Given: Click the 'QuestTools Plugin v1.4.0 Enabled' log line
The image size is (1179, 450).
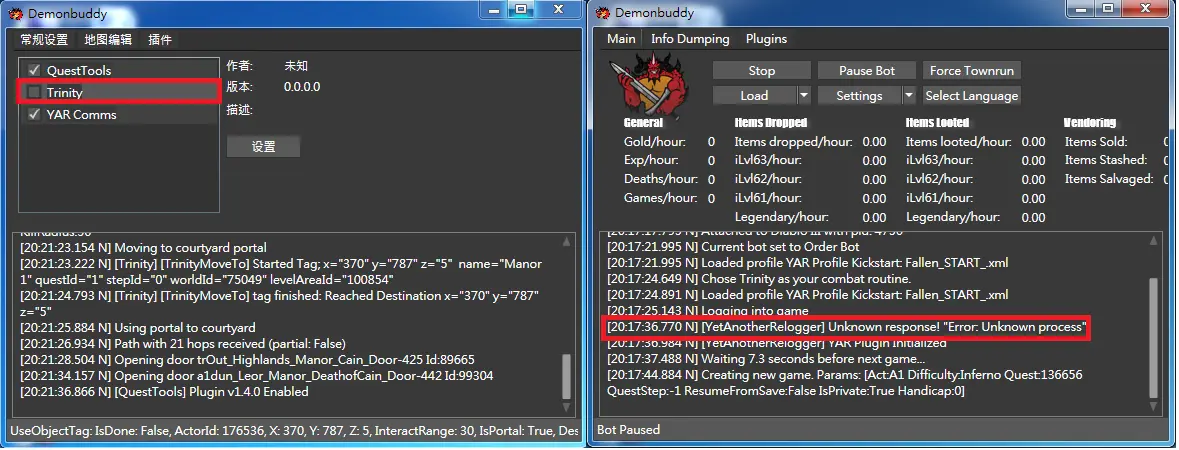Looking at the screenshot, I should coord(164,391).
